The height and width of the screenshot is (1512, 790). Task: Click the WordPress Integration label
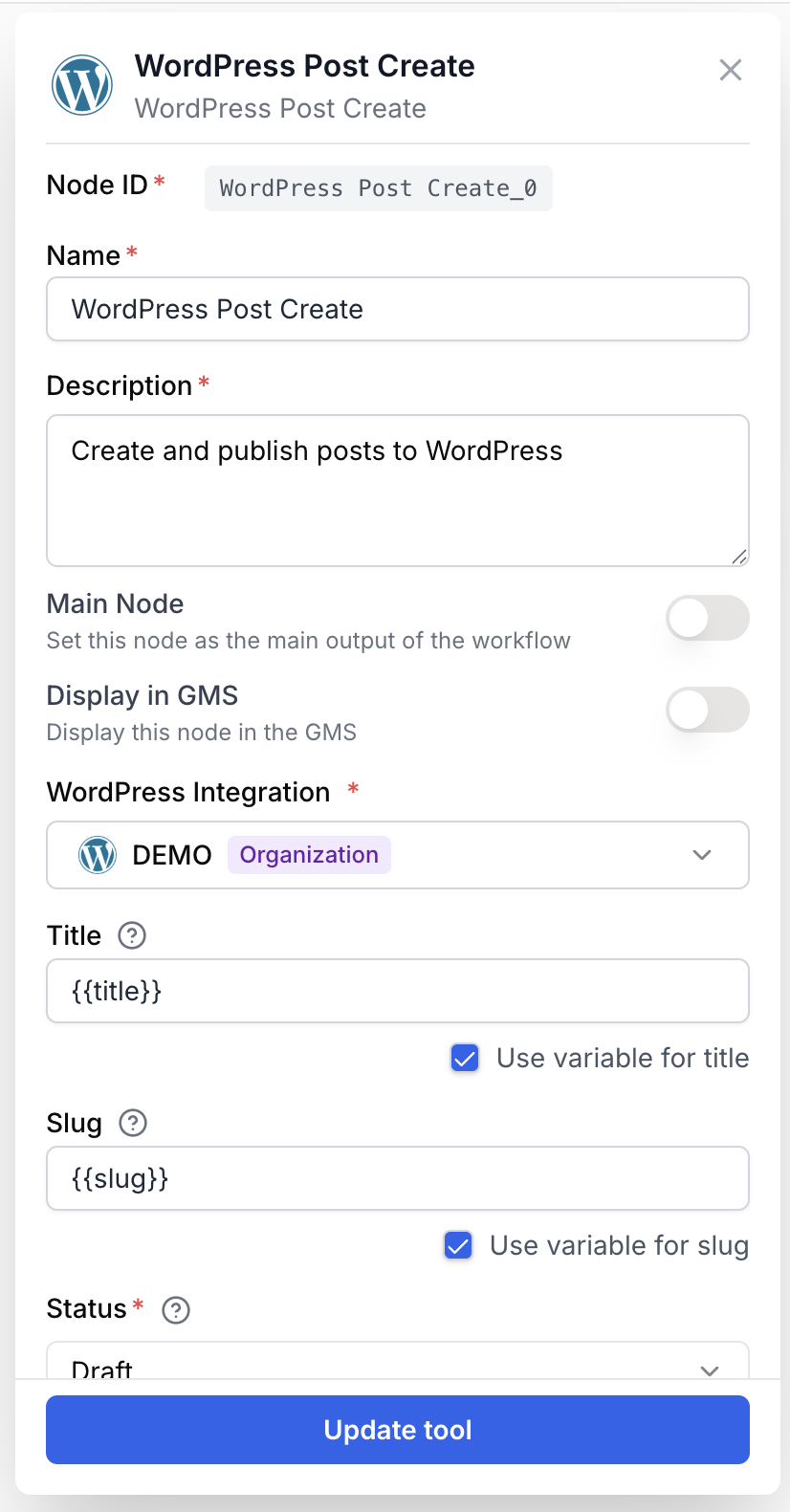[x=188, y=792]
